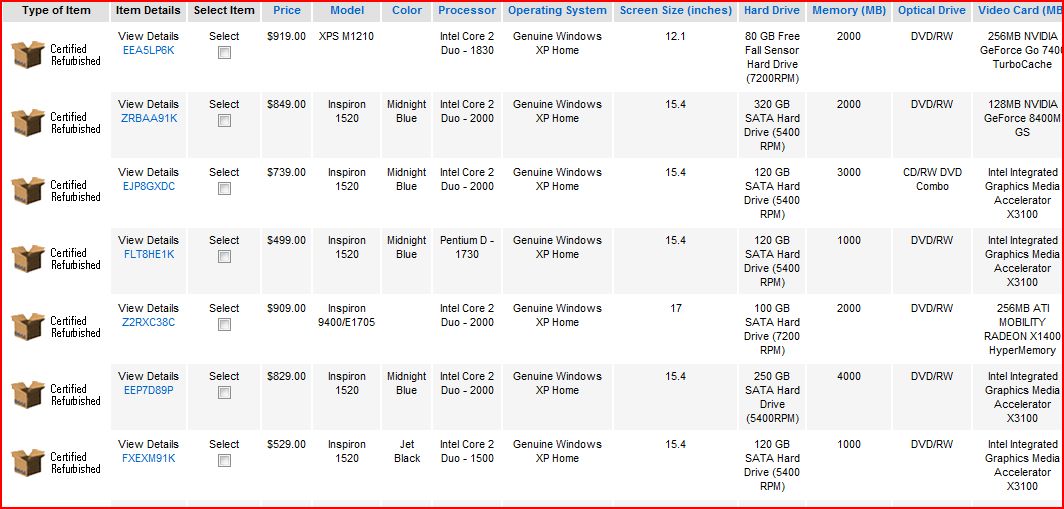Click the box icon in row EEA5LP6K
Image resolution: width=1064 pixels, height=509 pixels.
[28, 54]
